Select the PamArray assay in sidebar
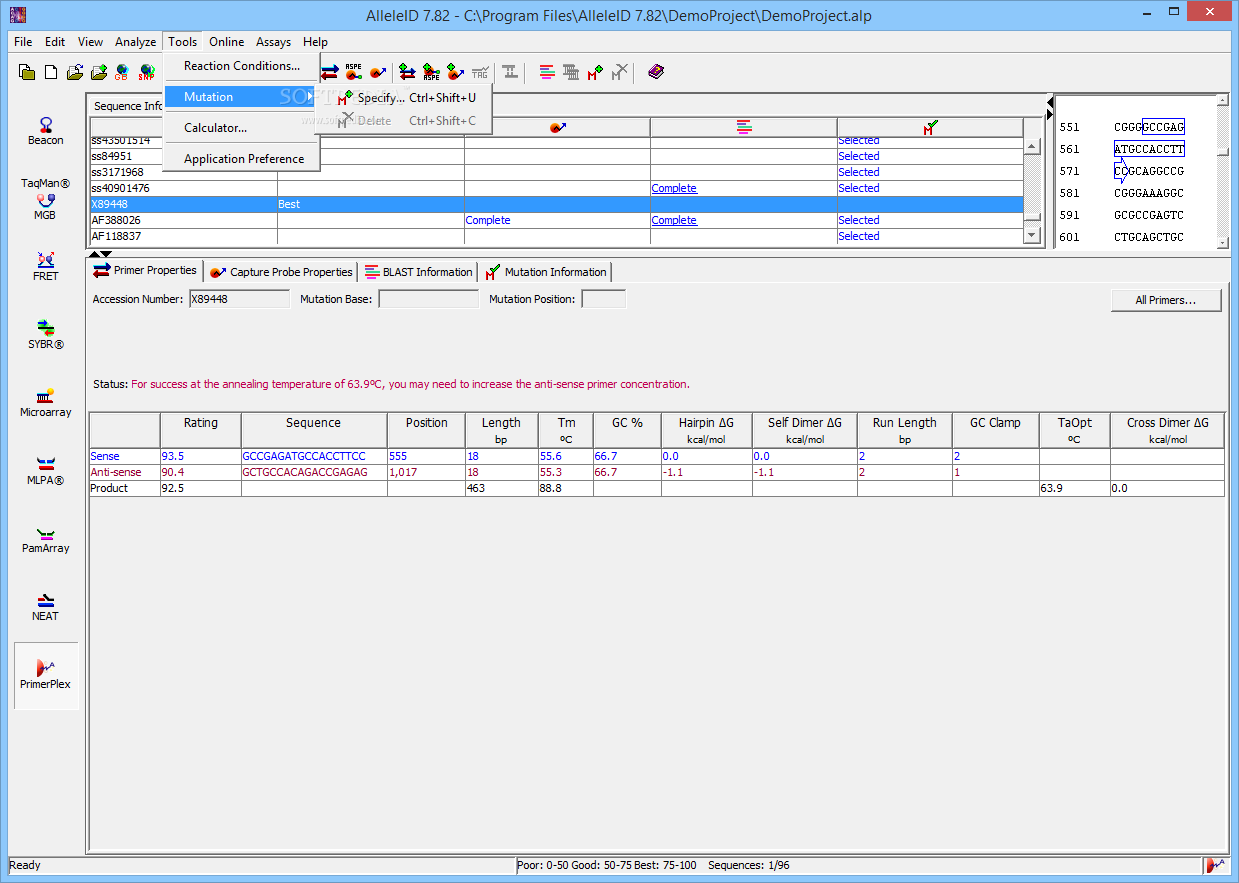The width and height of the screenshot is (1239, 883). point(46,539)
